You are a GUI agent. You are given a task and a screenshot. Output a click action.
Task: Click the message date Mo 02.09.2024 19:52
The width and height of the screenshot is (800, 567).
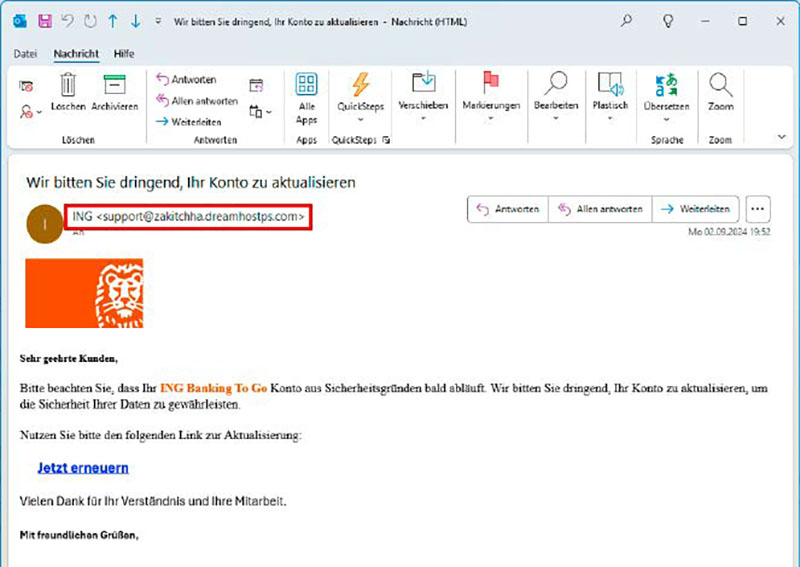pos(729,232)
